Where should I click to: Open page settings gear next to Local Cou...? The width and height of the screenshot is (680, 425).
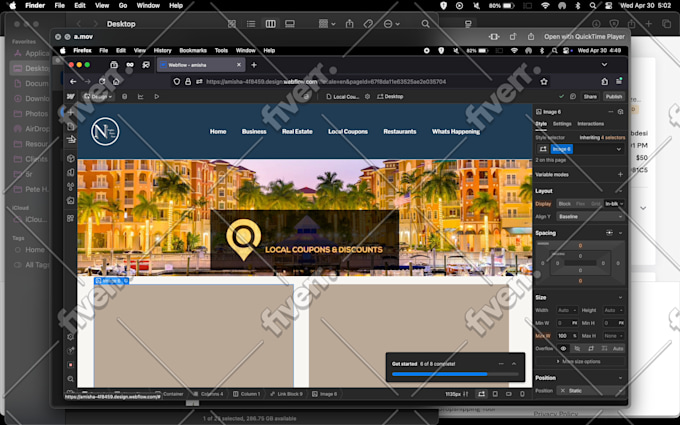tap(367, 96)
